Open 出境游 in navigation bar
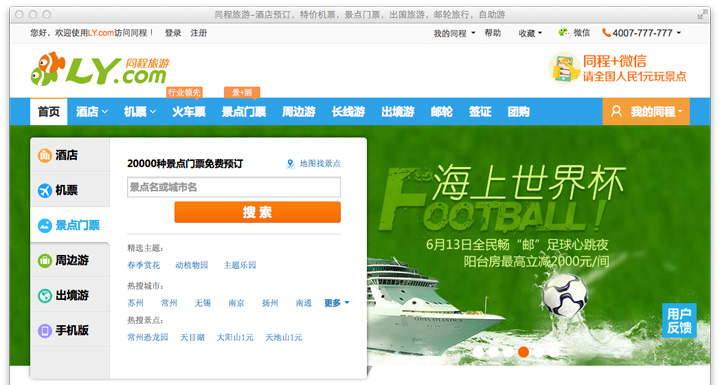The height and width of the screenshot is (385, 720). click(x=398, y=112)
